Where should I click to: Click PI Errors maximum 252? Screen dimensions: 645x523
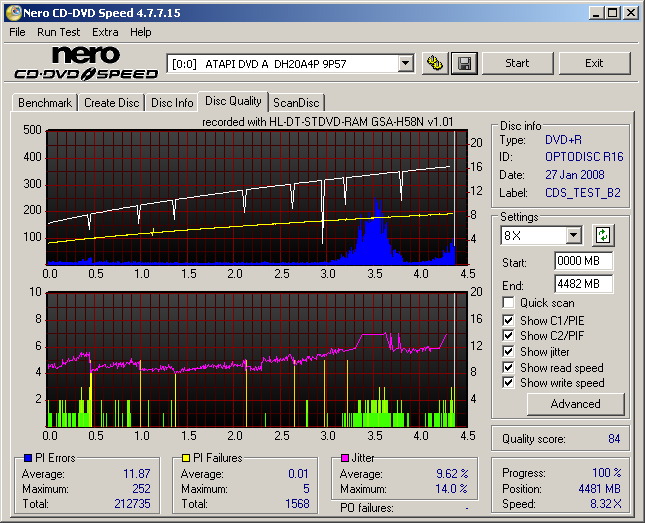click(141, 488)
